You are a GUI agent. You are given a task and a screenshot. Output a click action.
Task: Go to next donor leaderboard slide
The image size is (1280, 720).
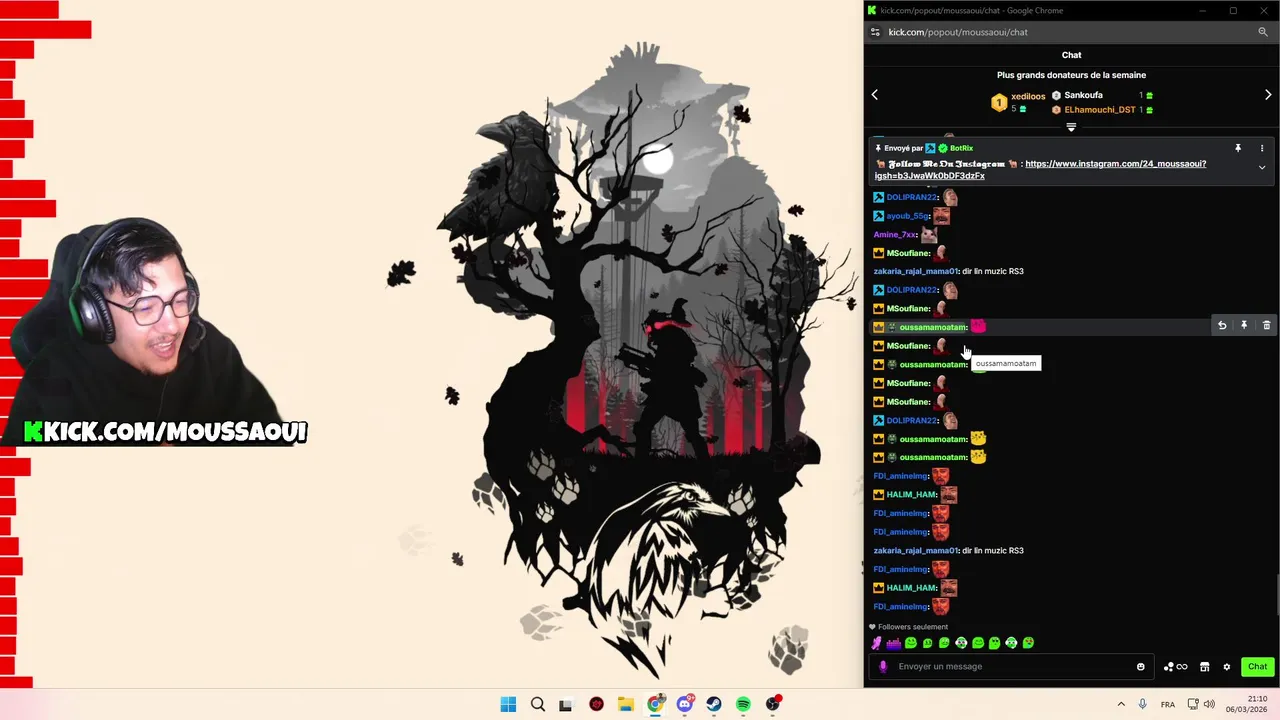pos(1268,95)
